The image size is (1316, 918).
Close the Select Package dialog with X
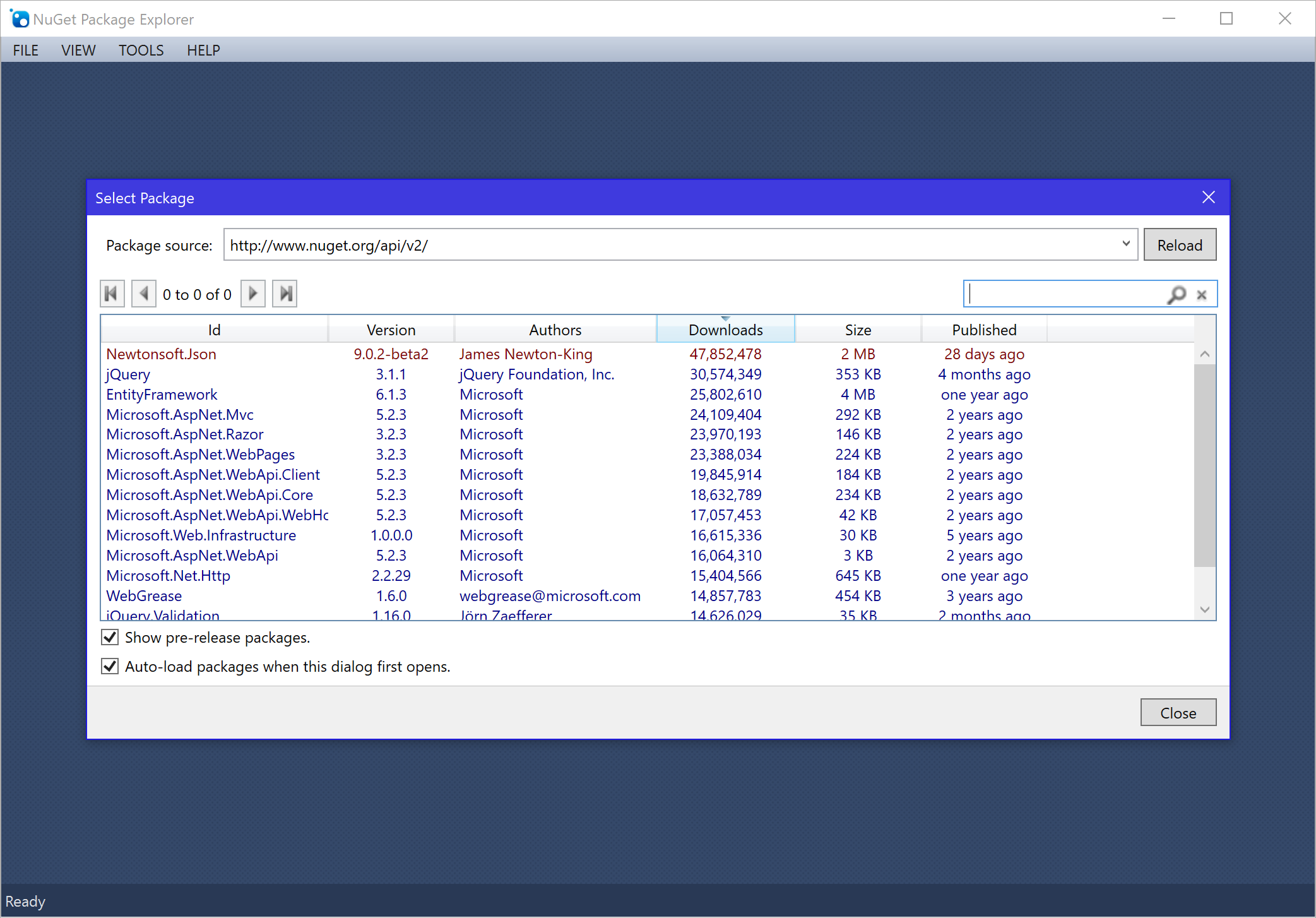coord(1208,198)
